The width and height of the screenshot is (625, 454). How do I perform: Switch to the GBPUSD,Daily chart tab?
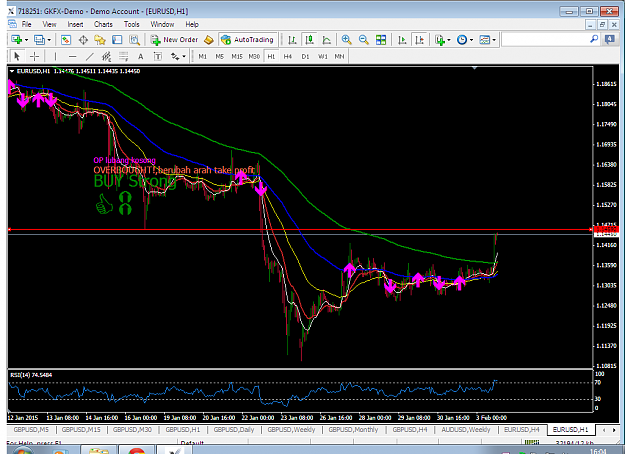[x=234, y=430]
